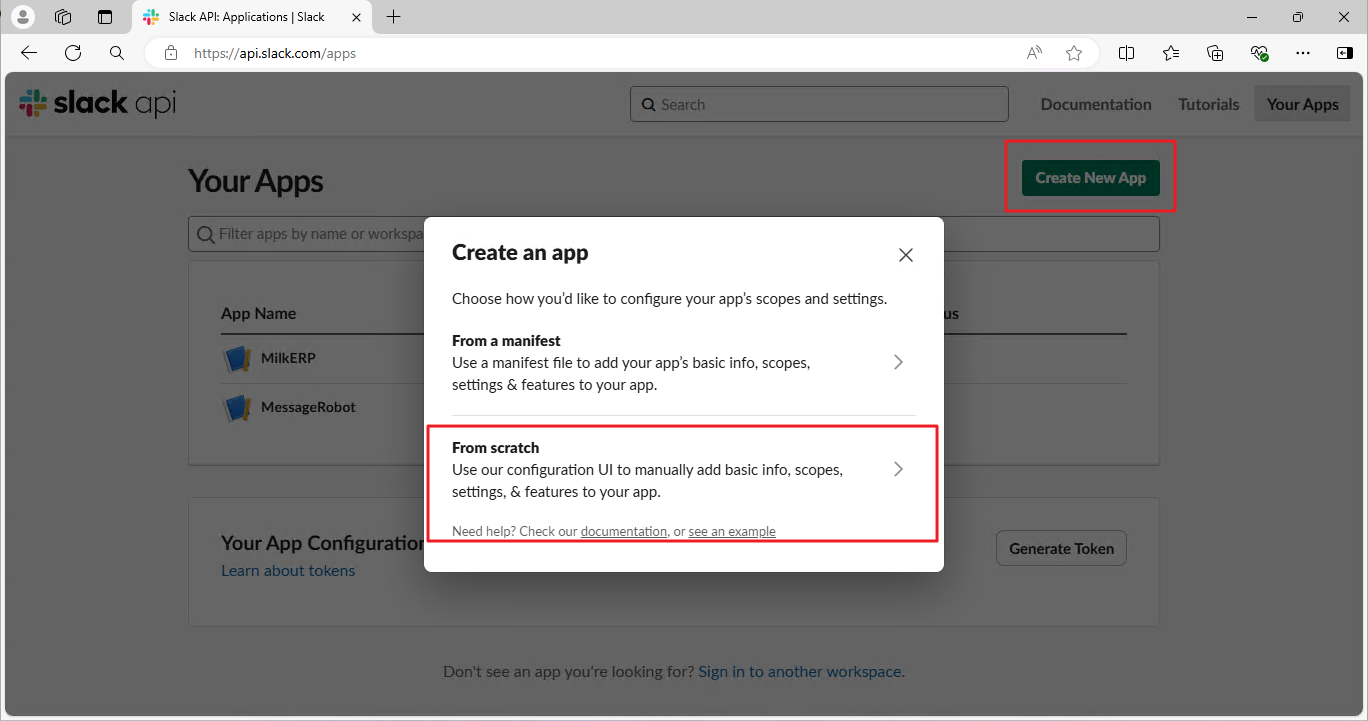Click Sign in to another workspace link
This screenshot has width=1368, height=721.
801,671
